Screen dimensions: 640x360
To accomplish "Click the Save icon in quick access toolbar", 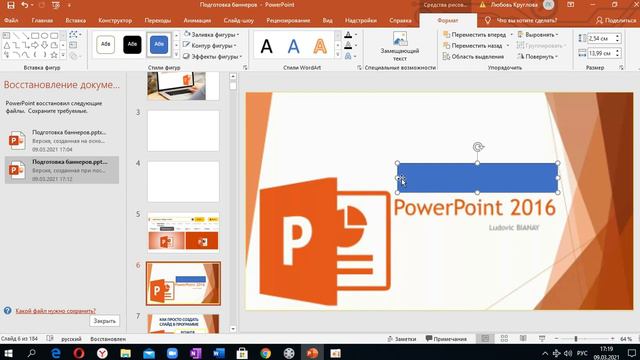I will tap(11, 5).
